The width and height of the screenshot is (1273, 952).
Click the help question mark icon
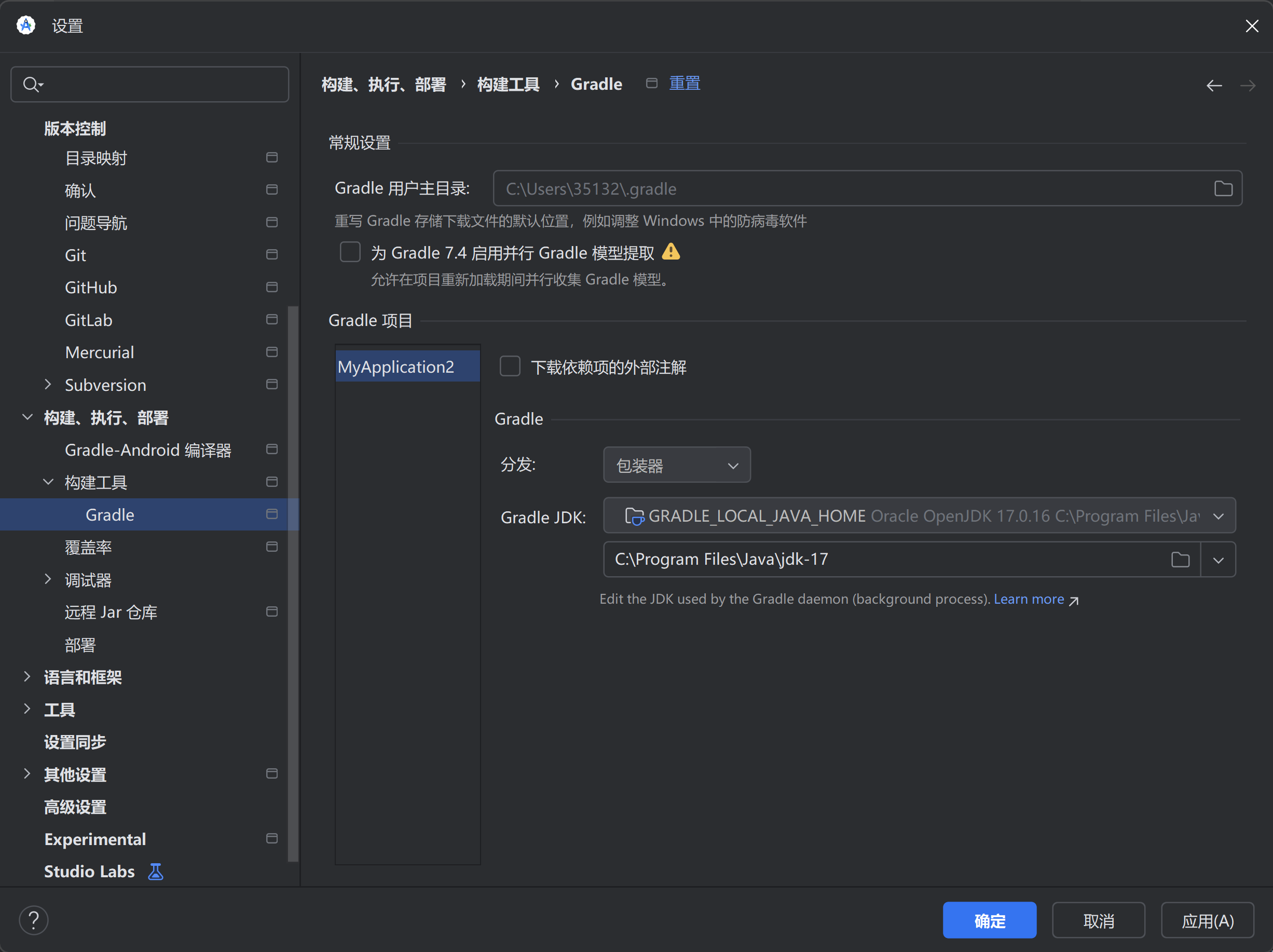coord(34,920)
